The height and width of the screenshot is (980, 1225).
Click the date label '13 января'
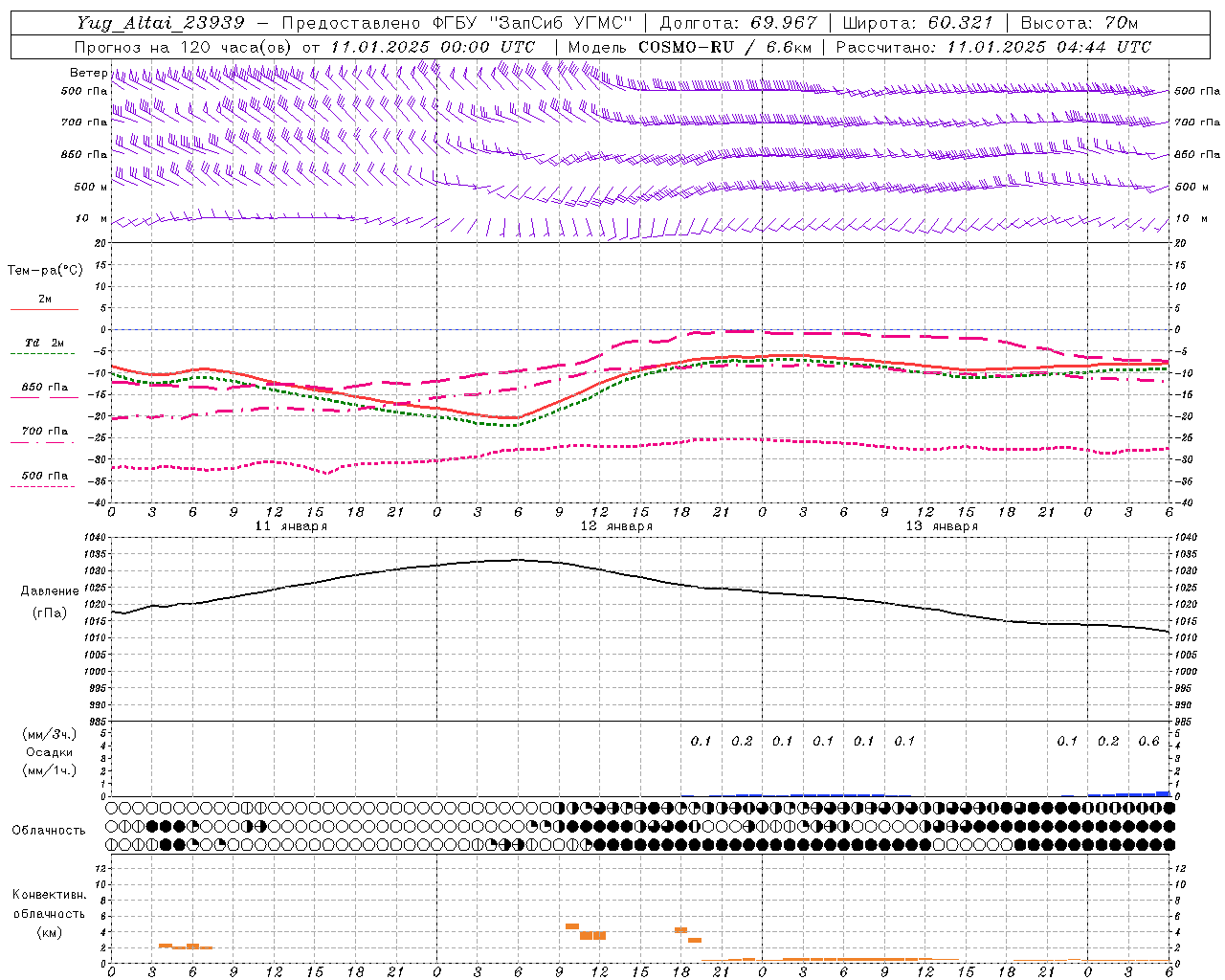point(942,526)
